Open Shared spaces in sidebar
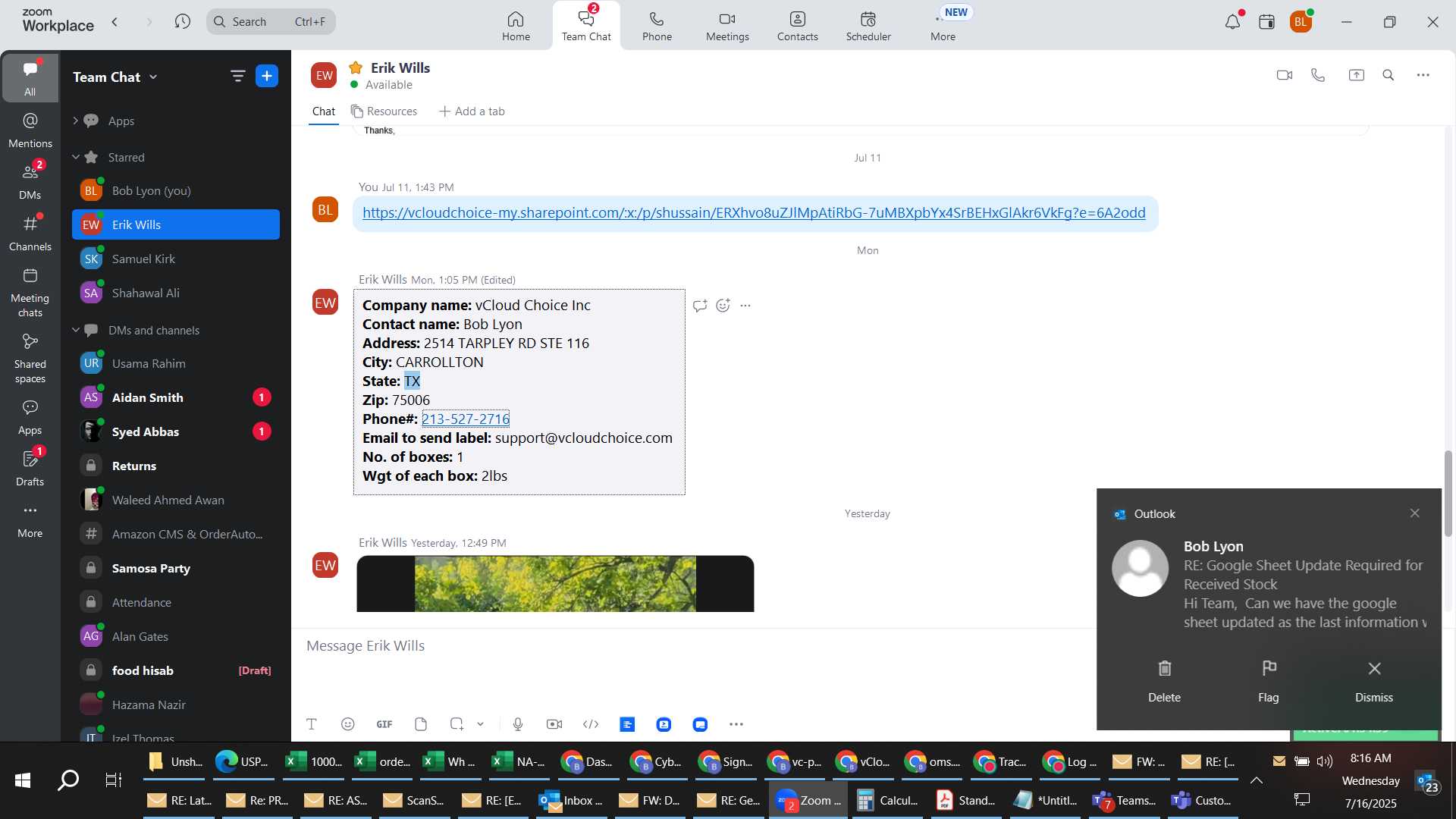The image size is (1456, 819). (30, 359)
